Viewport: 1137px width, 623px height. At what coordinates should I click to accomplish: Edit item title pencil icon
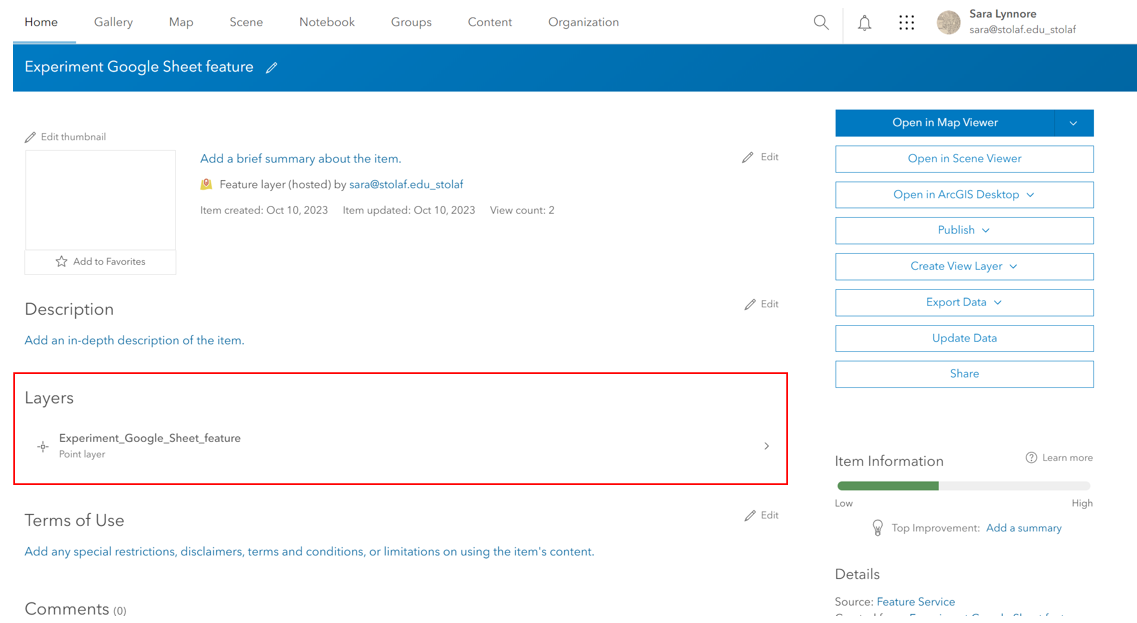click(x=271, y=67)
